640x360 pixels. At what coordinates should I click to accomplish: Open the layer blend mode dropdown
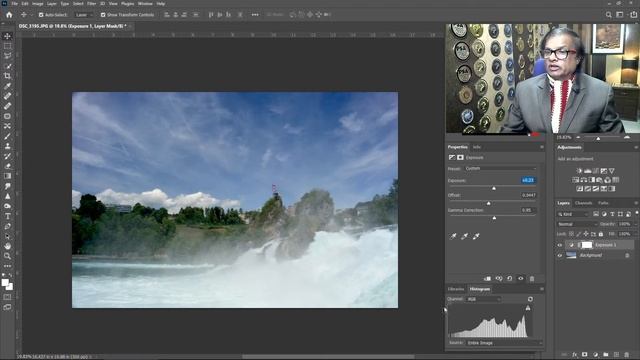(x=577, y=224)
